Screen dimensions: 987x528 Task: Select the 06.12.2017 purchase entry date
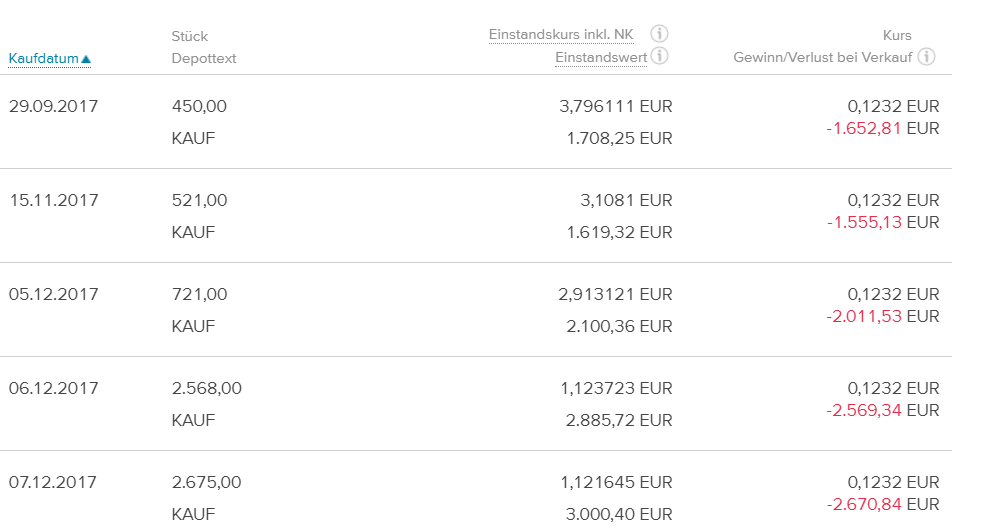[x=53, y=388]
